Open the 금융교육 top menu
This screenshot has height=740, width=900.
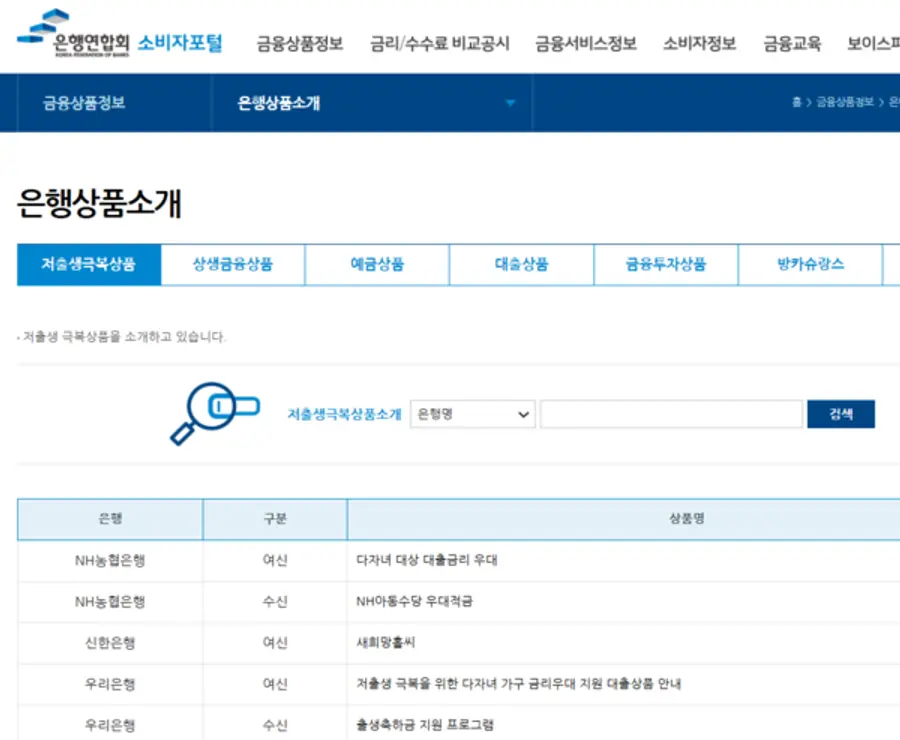(x=792, y=44)
